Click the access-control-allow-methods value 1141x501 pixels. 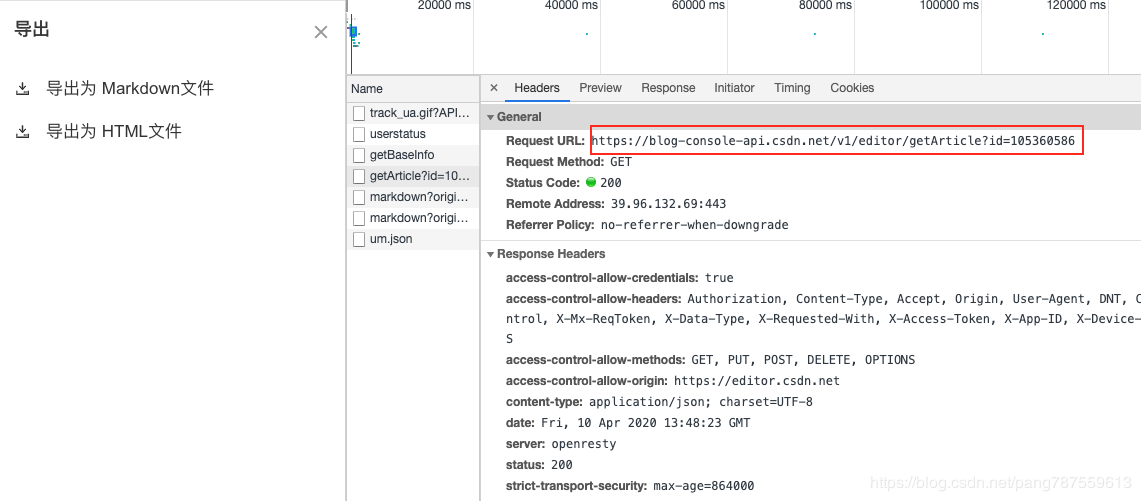point(803,360)
